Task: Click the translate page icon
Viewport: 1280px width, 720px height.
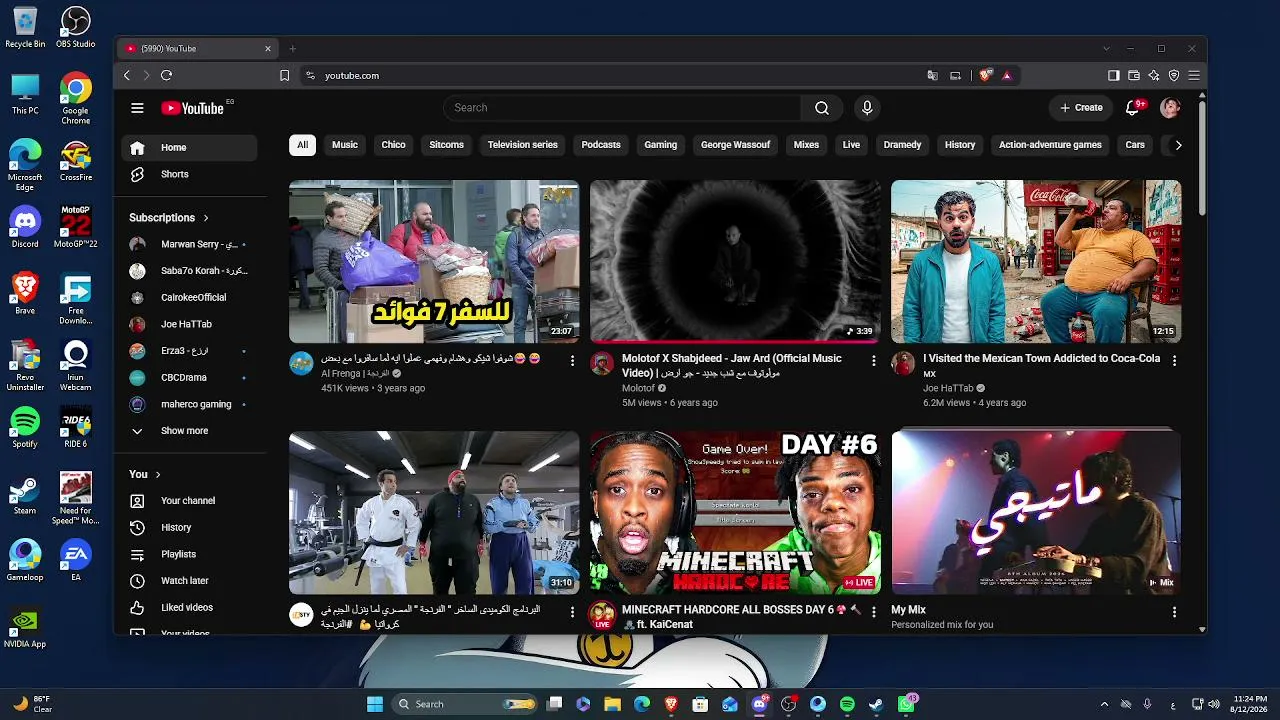Action: pos(933,75)
